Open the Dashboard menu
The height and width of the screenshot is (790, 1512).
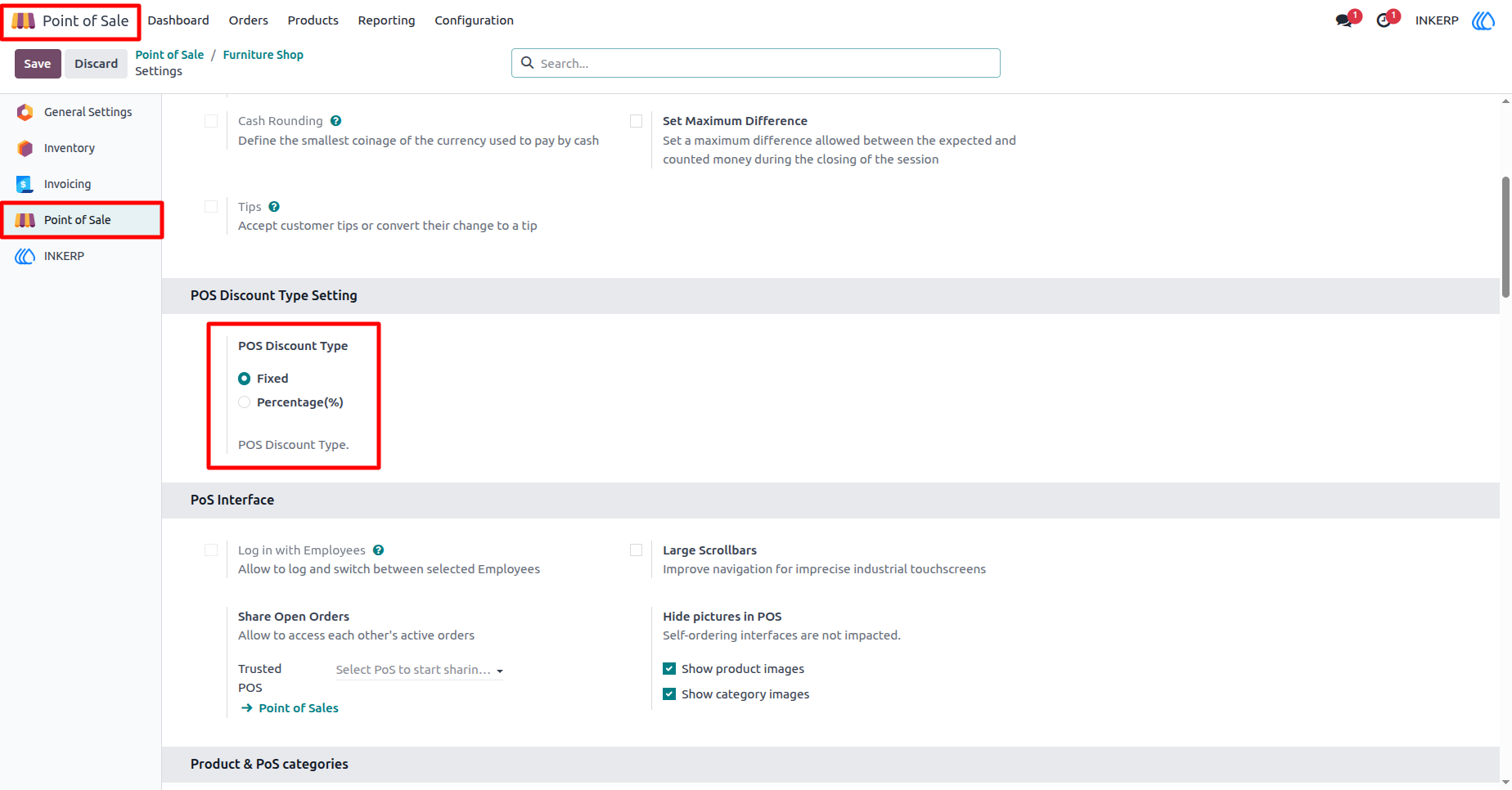tap(178, 20)
